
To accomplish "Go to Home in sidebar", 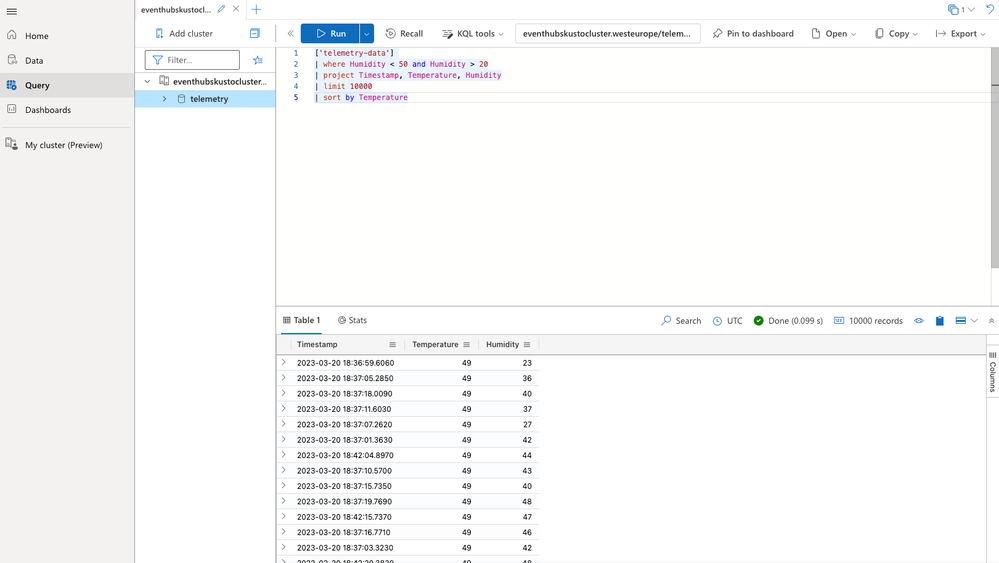I will [x=36, y=36].
